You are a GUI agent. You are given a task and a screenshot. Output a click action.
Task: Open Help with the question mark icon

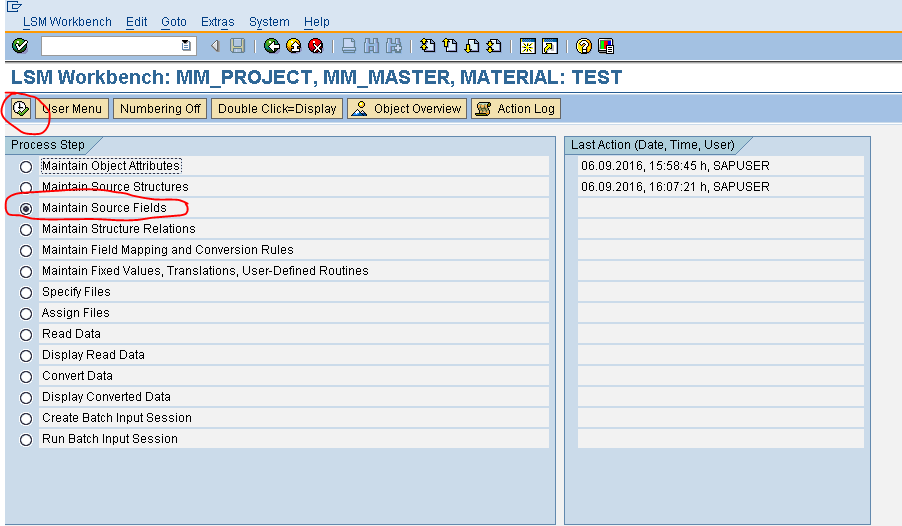[583, 46]
